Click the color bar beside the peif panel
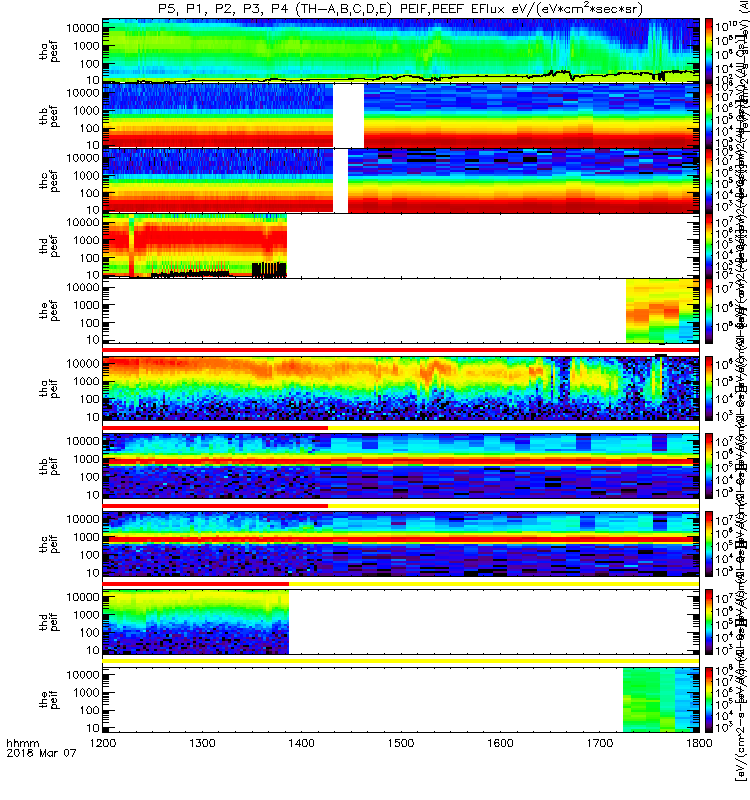This screenshot has height=800, width=750. [709, 699]
